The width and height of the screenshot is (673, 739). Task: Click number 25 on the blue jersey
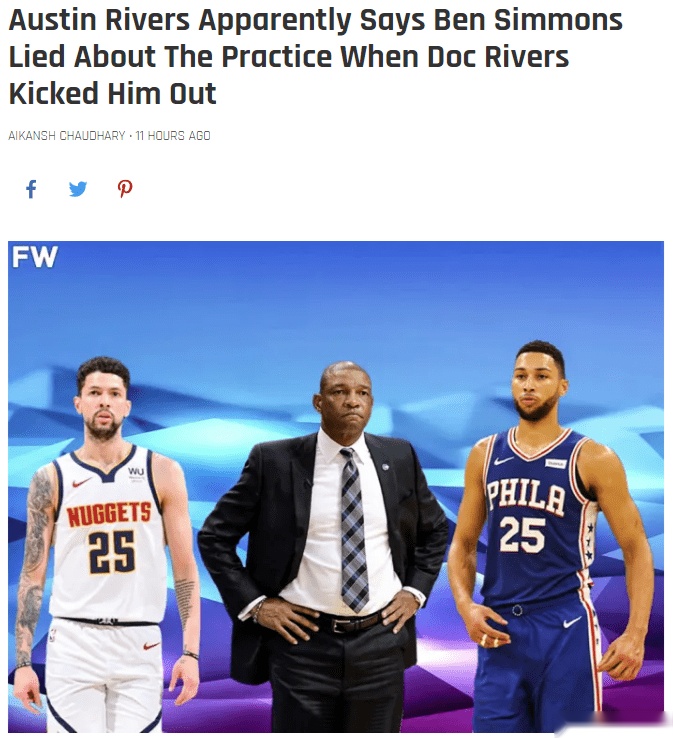click(522, 534)
